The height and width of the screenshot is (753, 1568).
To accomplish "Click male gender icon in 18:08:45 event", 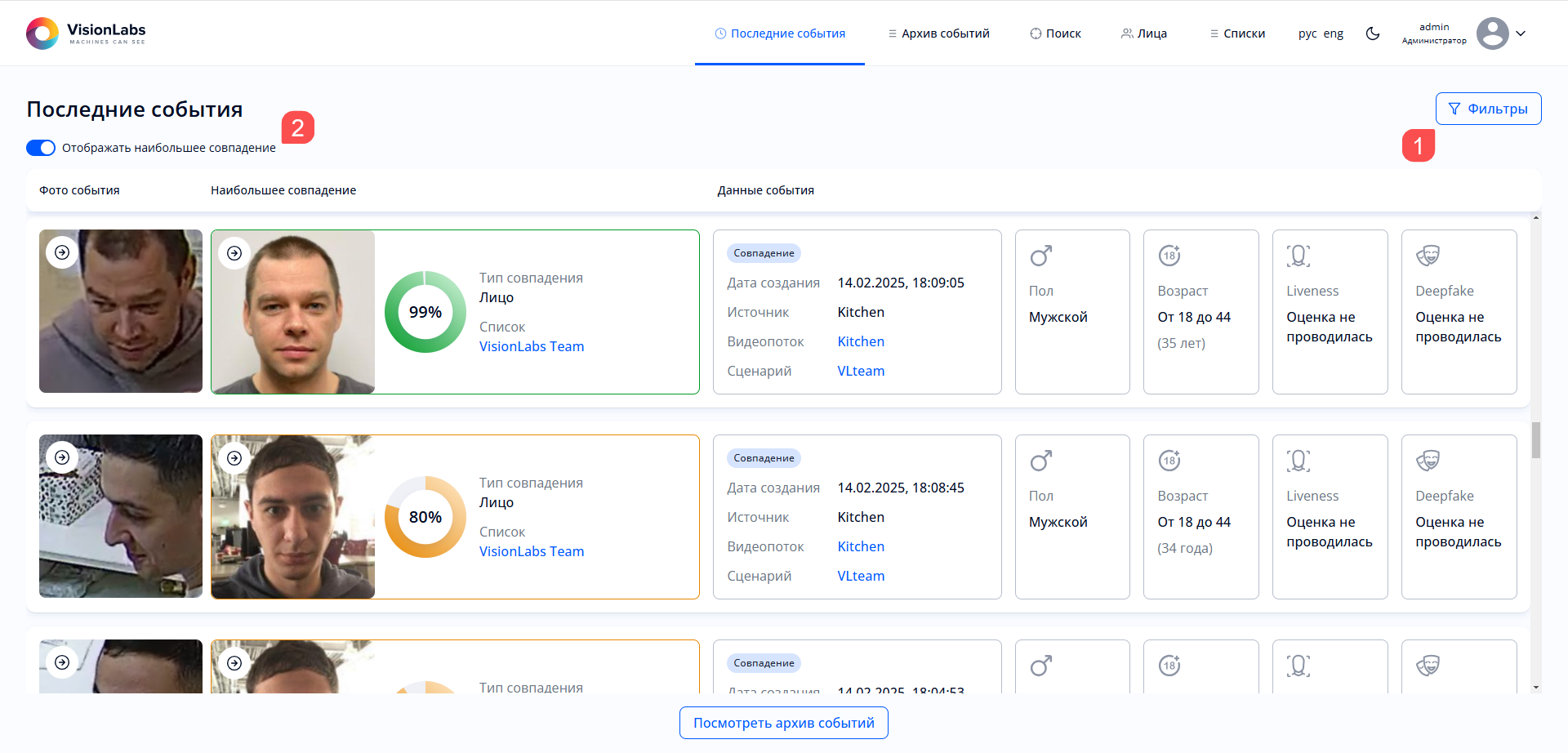I will [x=1040, y=461].
